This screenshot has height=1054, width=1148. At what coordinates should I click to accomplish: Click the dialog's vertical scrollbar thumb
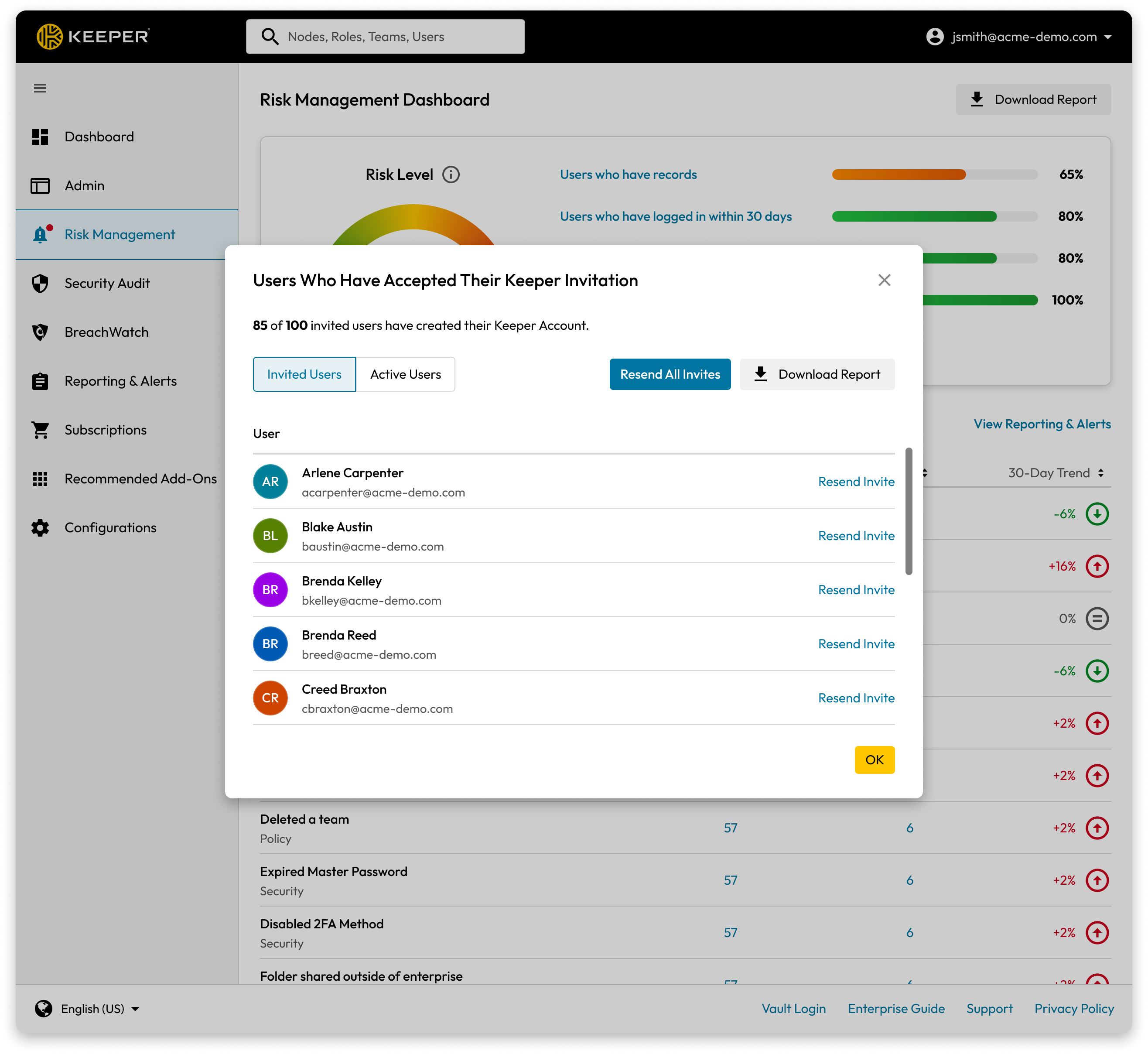909,511
